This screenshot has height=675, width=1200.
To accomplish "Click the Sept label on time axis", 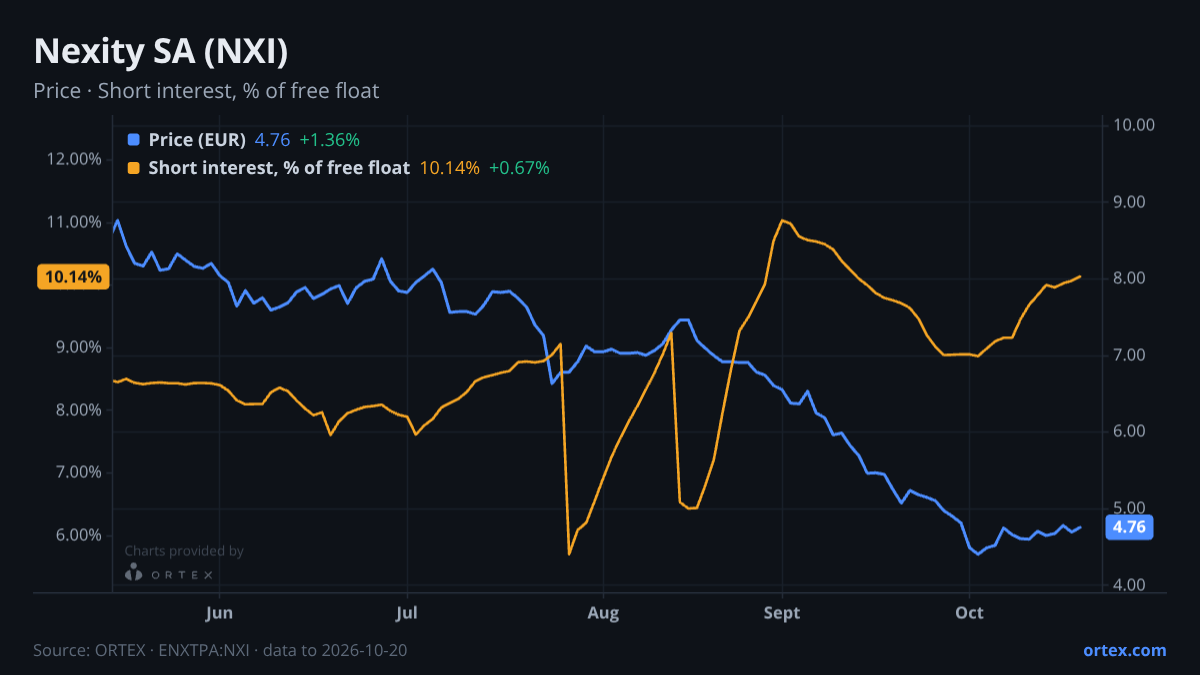I will pos(782,612).
